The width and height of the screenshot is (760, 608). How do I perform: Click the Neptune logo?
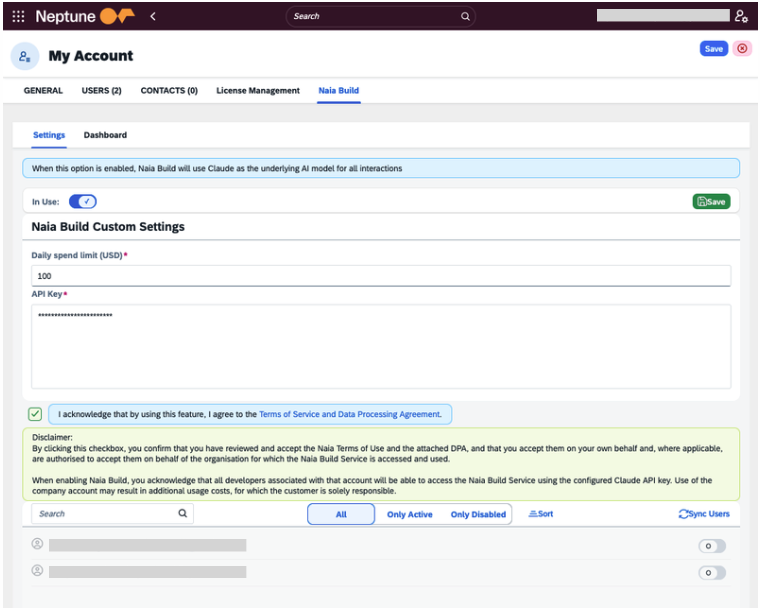(x=85, y=16)
